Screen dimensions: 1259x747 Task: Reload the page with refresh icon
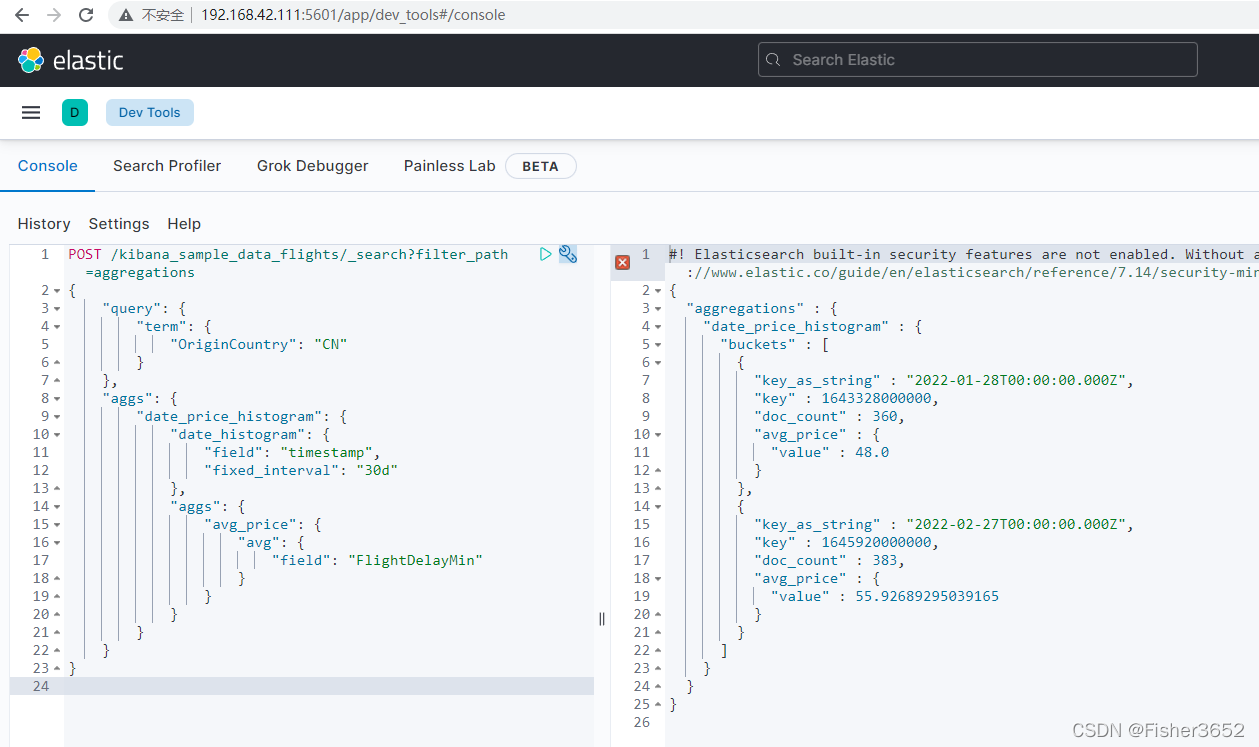point(86,15)
